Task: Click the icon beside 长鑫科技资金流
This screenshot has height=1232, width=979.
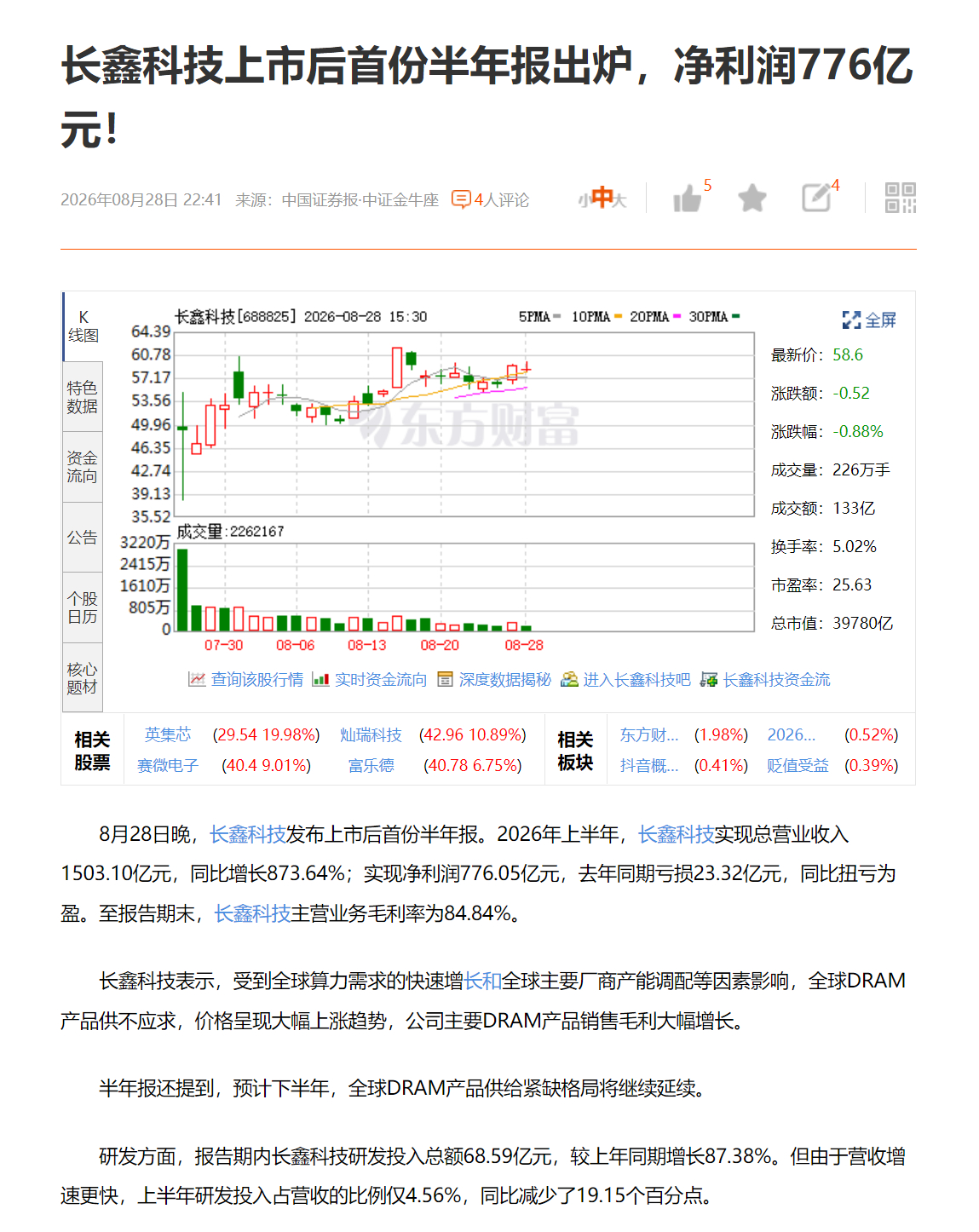Action: pyautogui.click(x=708, y=679)
